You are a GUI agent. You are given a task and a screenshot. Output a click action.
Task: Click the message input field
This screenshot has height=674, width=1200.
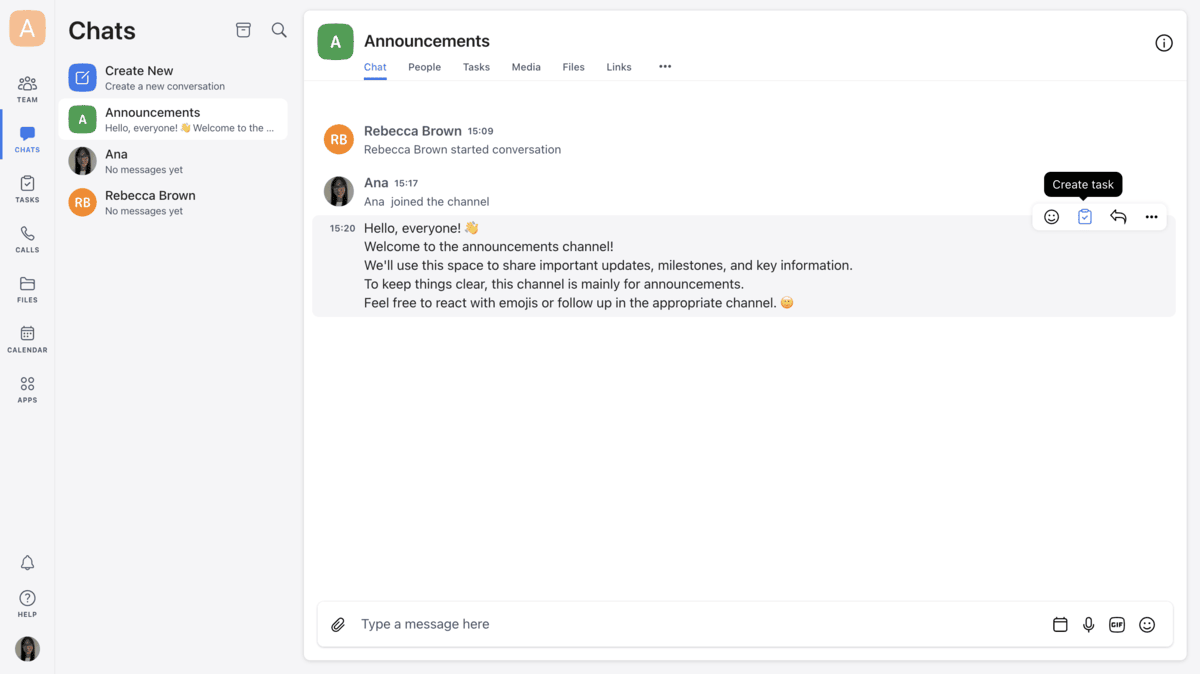pos(600,624)
